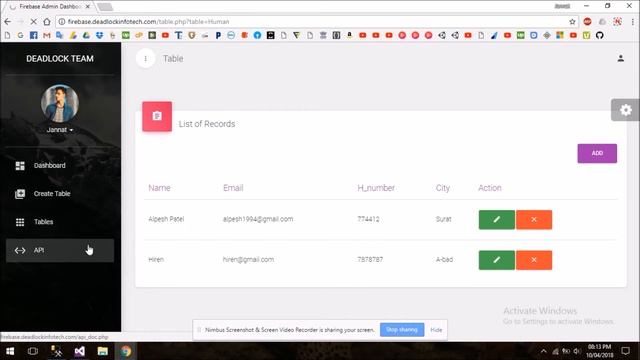Open the Dashboard sidebar item

(60, 165)
